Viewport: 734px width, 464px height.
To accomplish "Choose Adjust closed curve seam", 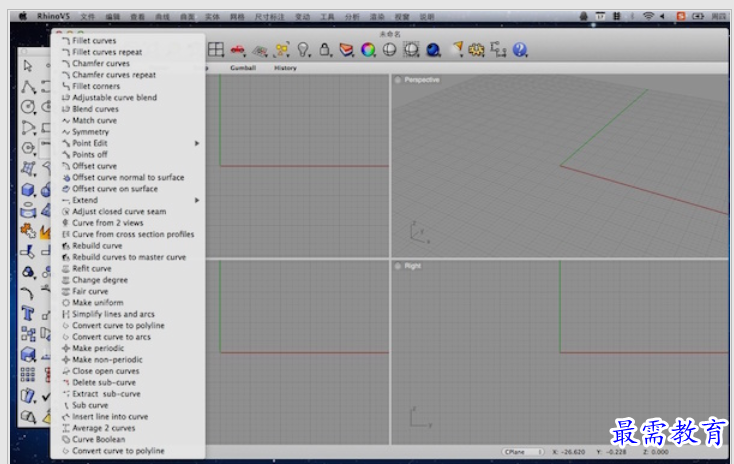I will [119, 212].
